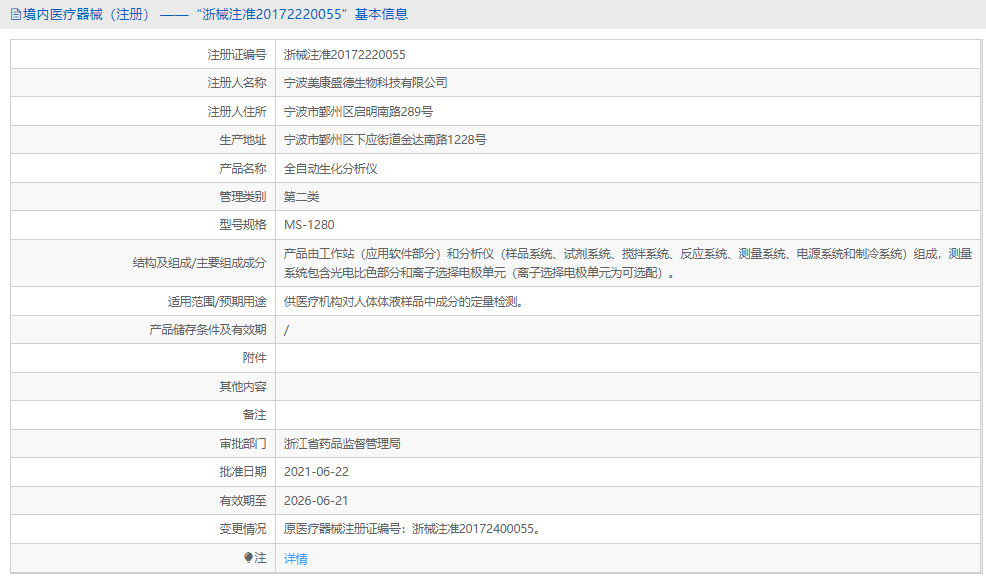
Task: Select the 变更情况 label
Action: [243, 529]
